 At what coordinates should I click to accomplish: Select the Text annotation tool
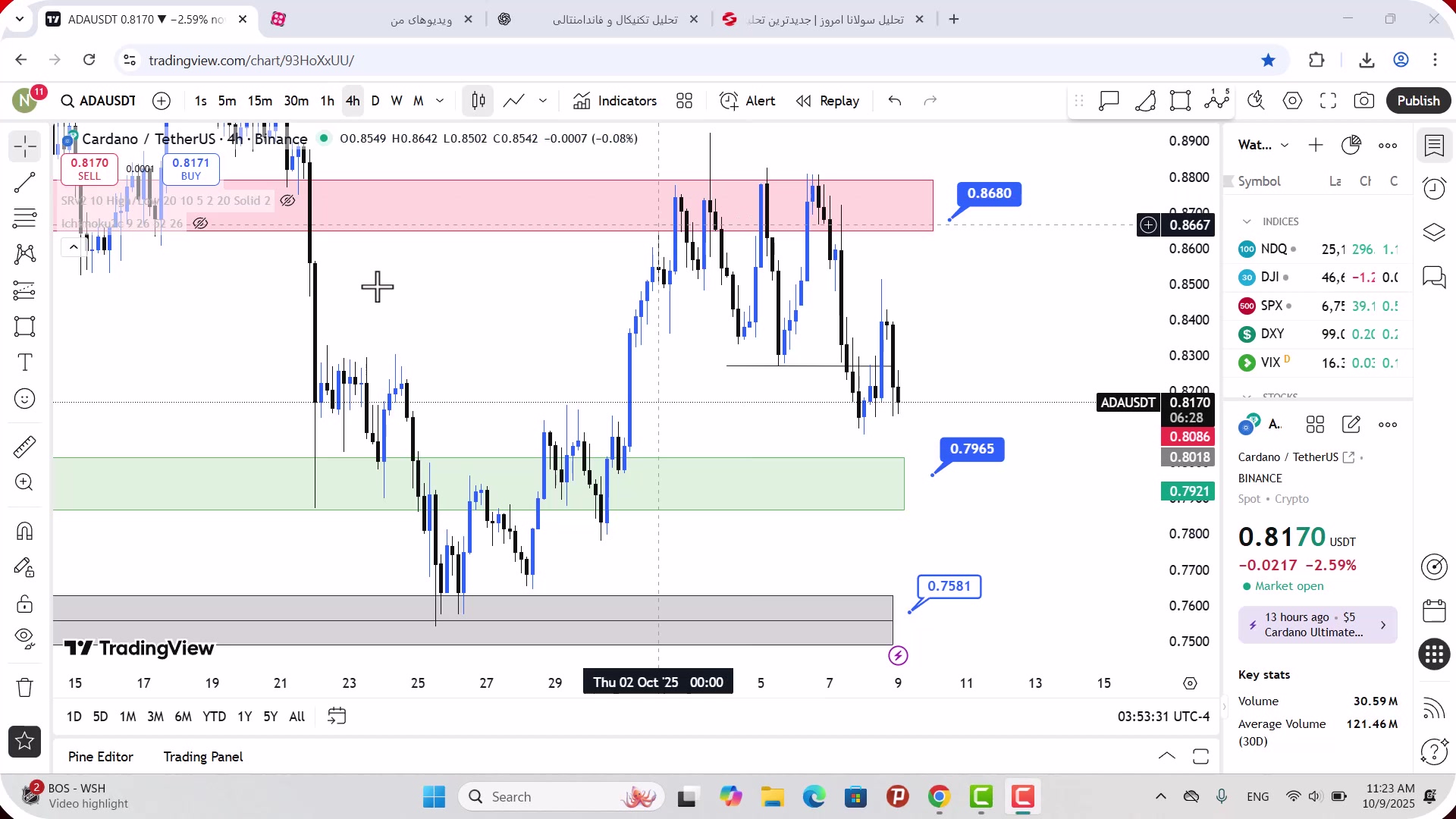[x=25, y=362]
